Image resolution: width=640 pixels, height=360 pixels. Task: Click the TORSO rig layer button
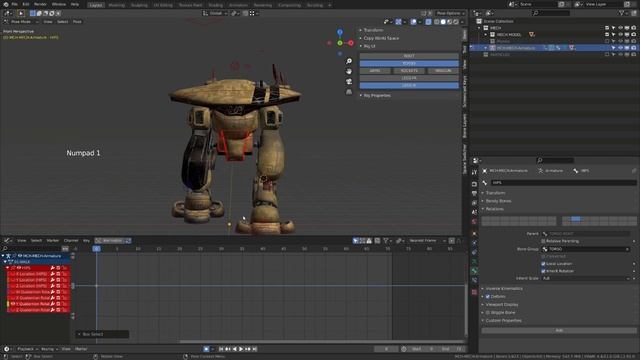tap(409, 64)
